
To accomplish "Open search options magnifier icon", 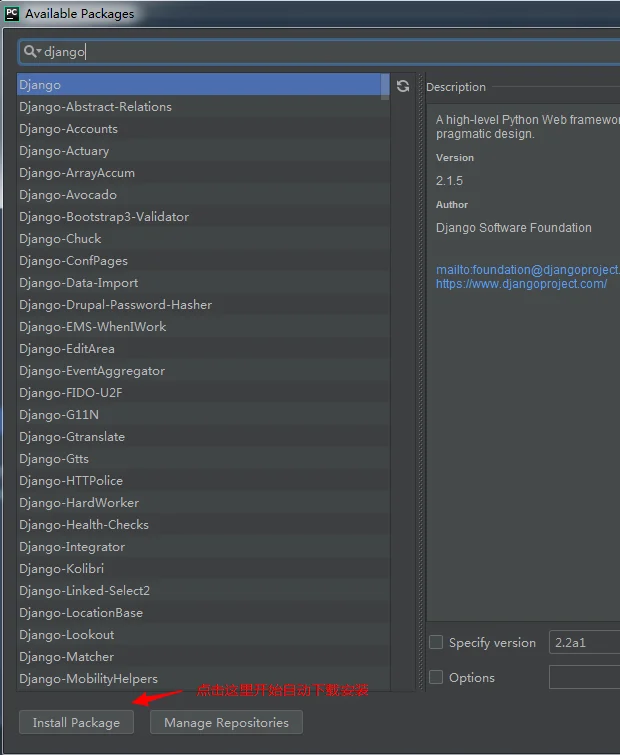I will [x=32, y=51].
